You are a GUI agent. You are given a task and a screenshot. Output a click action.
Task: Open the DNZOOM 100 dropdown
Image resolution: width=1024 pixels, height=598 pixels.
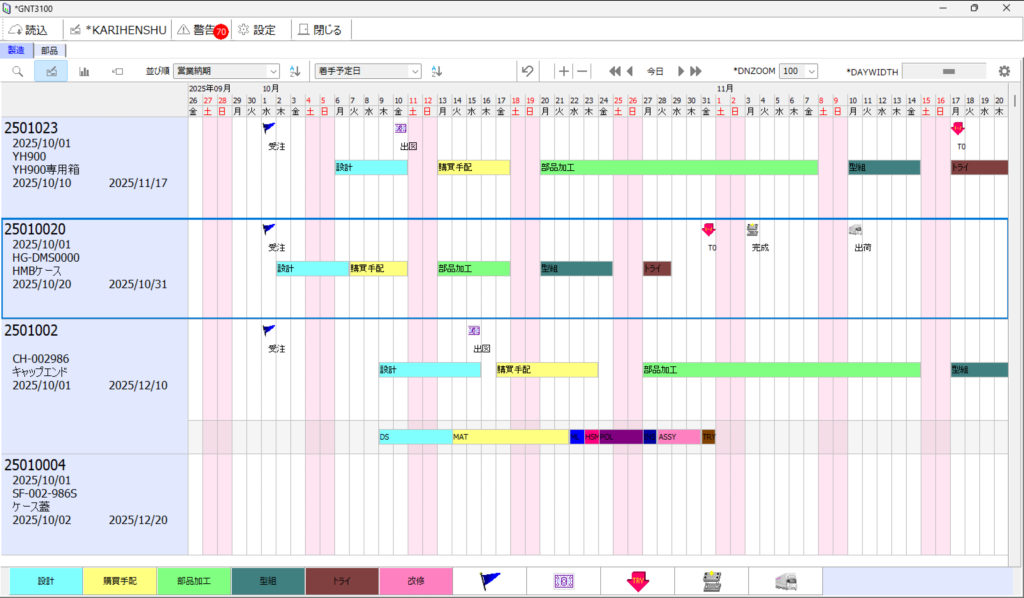pos(799,71)
